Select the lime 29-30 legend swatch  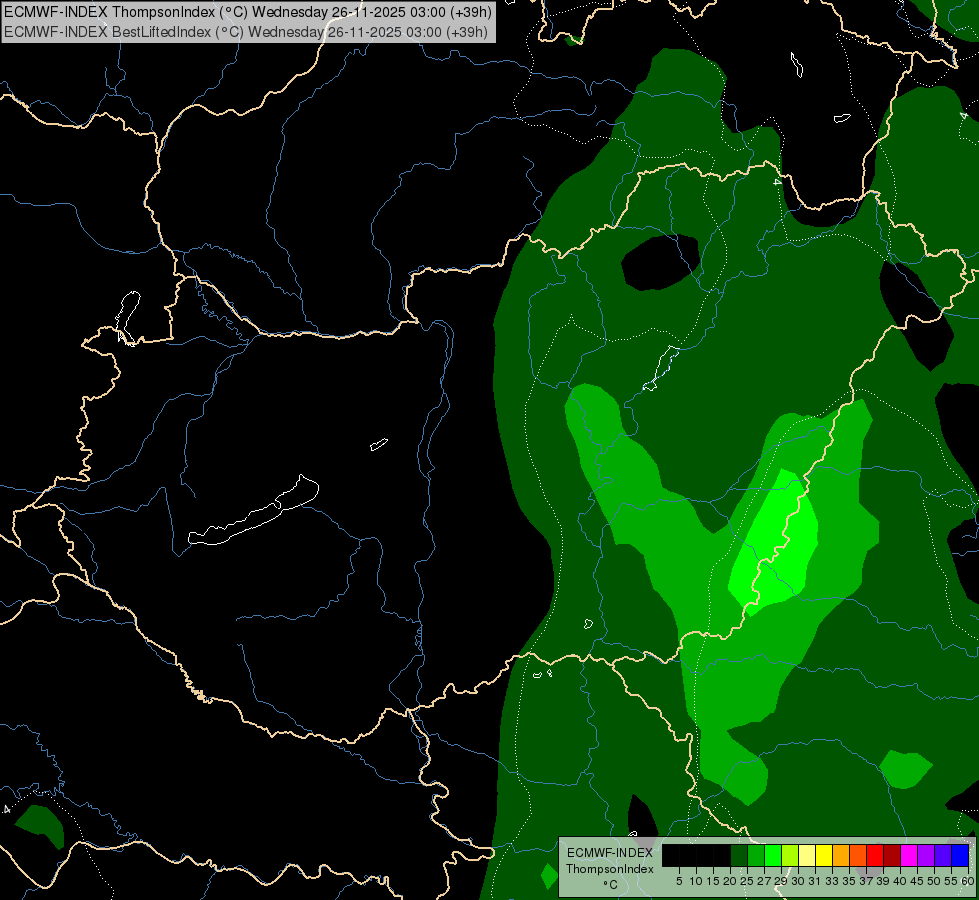pyautogui.click(x=790, y=855)
